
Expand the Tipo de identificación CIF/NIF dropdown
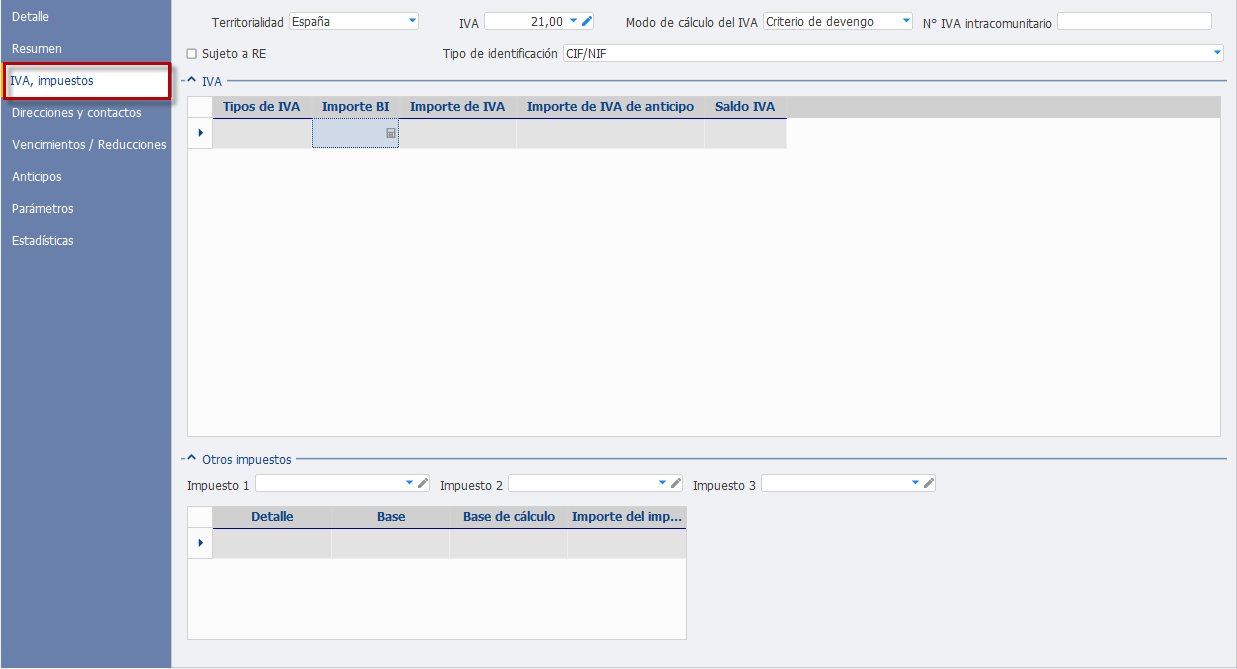click(893, 53)
